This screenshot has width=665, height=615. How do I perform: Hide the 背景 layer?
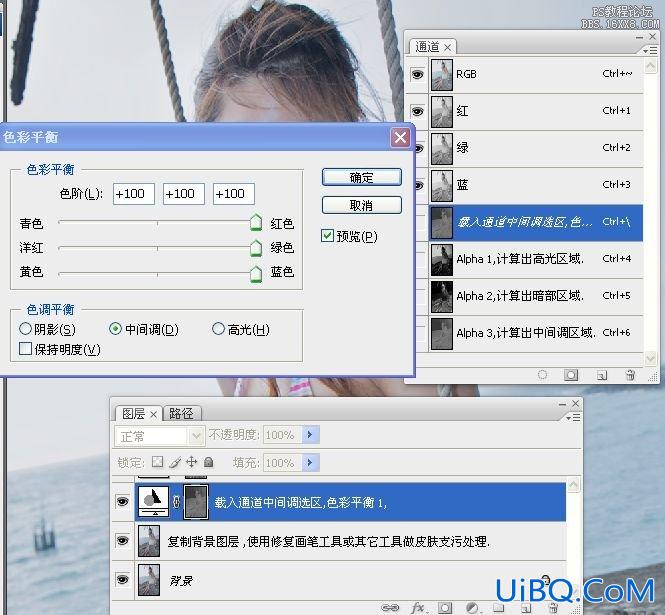click(x=123, y=579)
